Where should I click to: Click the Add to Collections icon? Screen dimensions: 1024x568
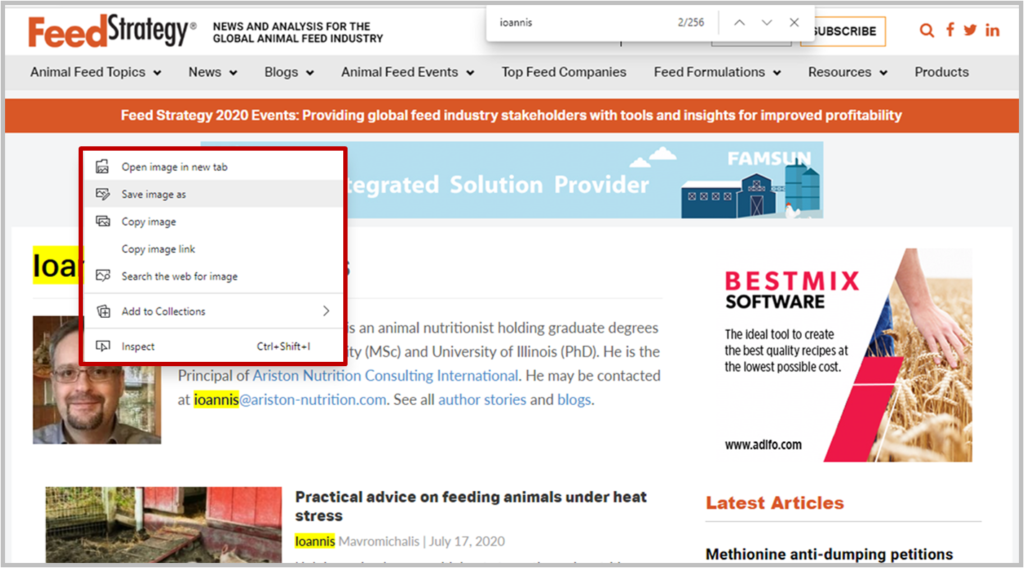[x=103, y=311]
